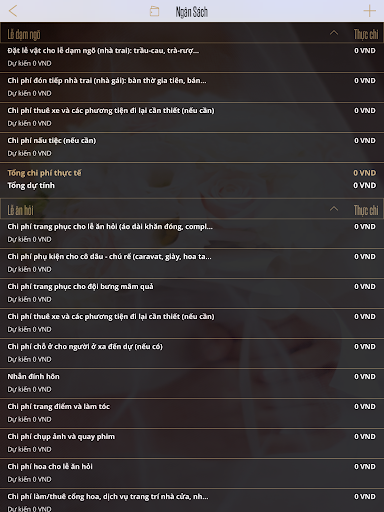Image resolution: width=384 pixels, height=512 pixels.
Task: Tap the plus icon to add budget item
Action: click(x=369, y=11)
